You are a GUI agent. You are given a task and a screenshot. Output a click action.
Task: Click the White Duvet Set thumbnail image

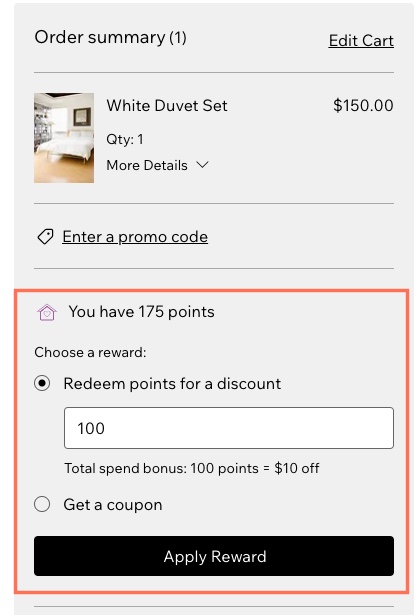64,138
